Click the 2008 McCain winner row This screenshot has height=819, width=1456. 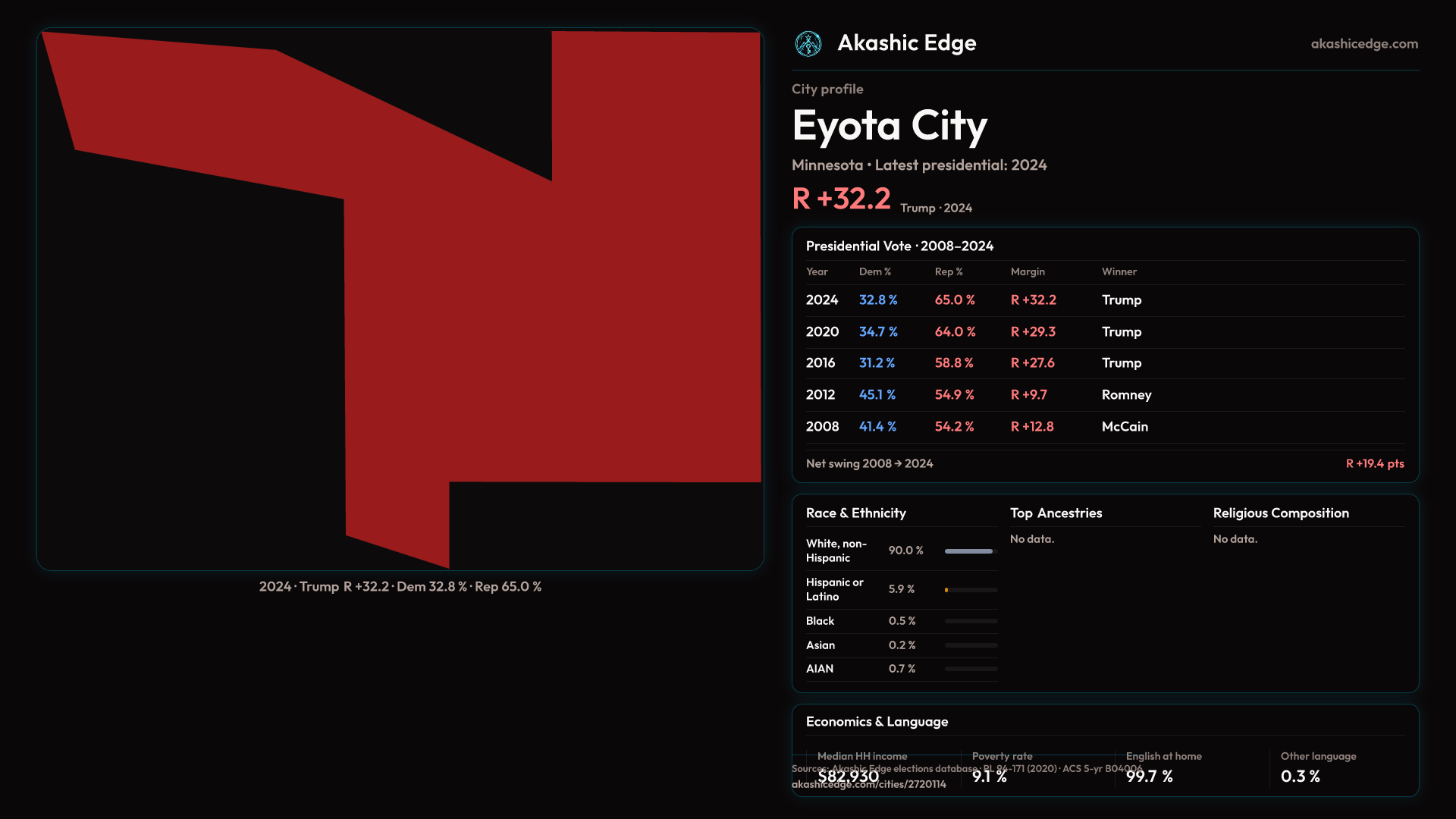pos(1124,427)
